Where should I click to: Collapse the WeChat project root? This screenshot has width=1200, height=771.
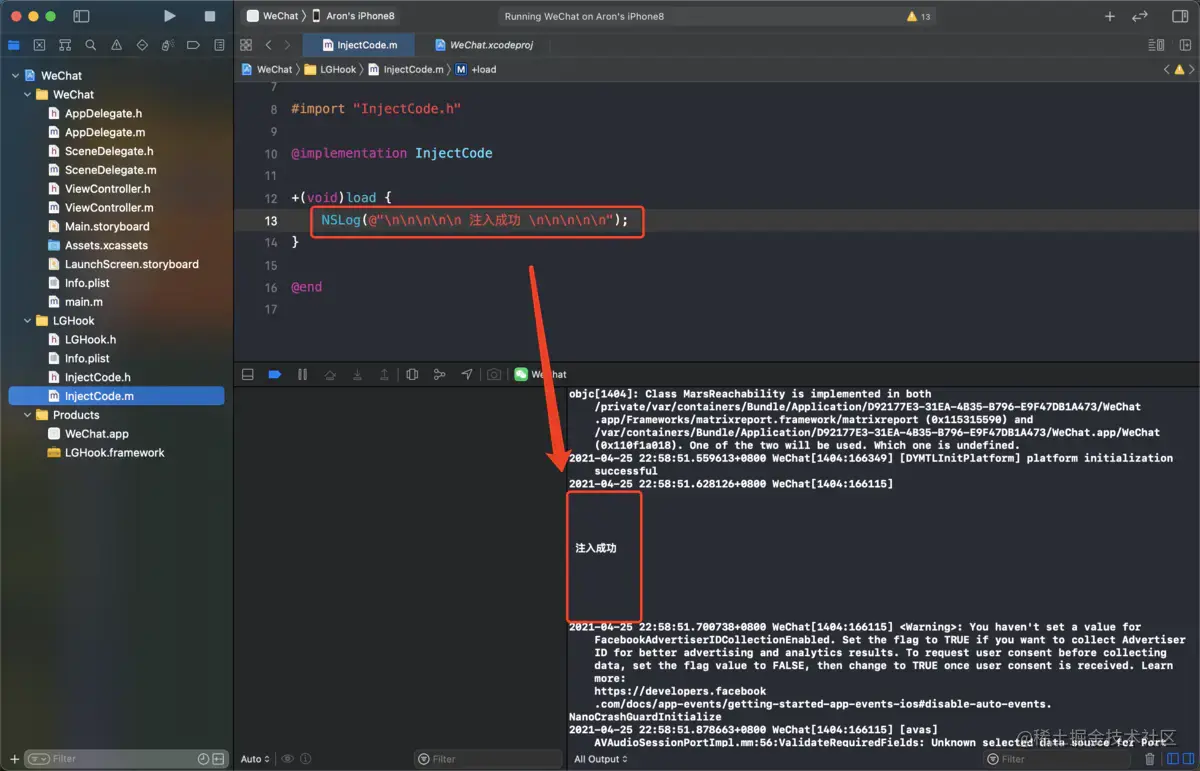pyautogui.click(x=15, y=76)
